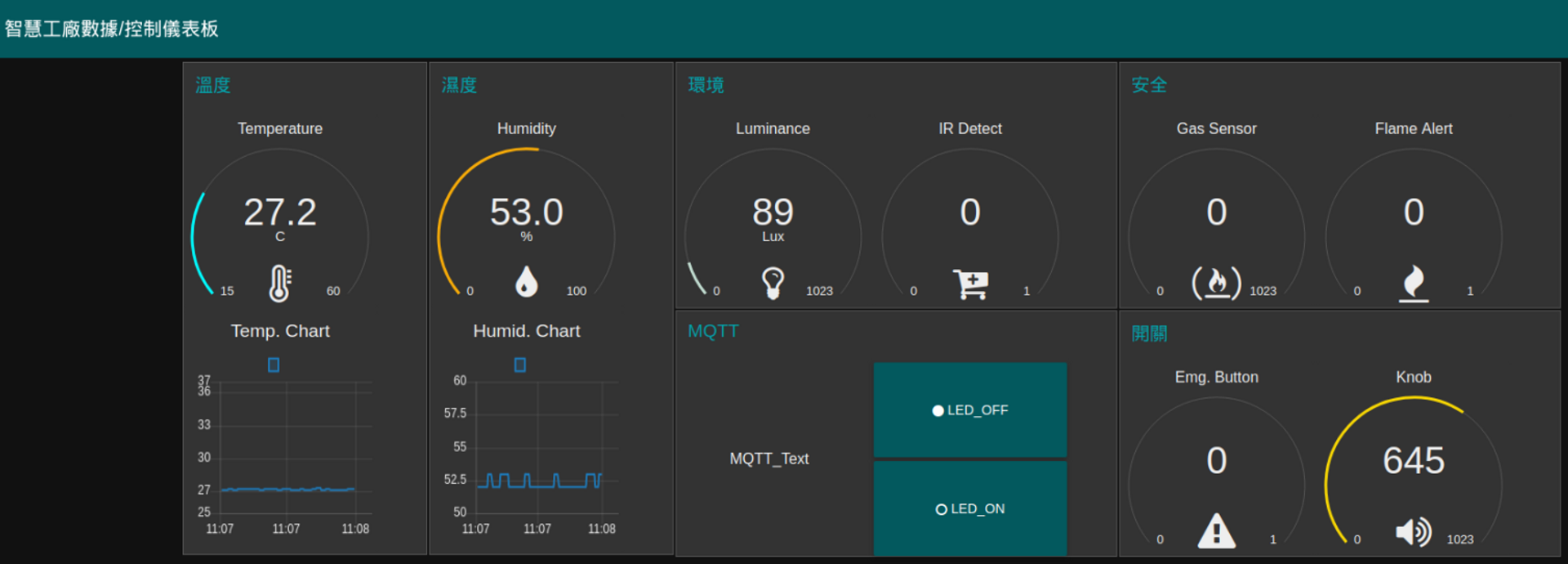Click the gas flame icon under Gas Sensor
Screen dimensions: 1568x564
coord(1217,283)
